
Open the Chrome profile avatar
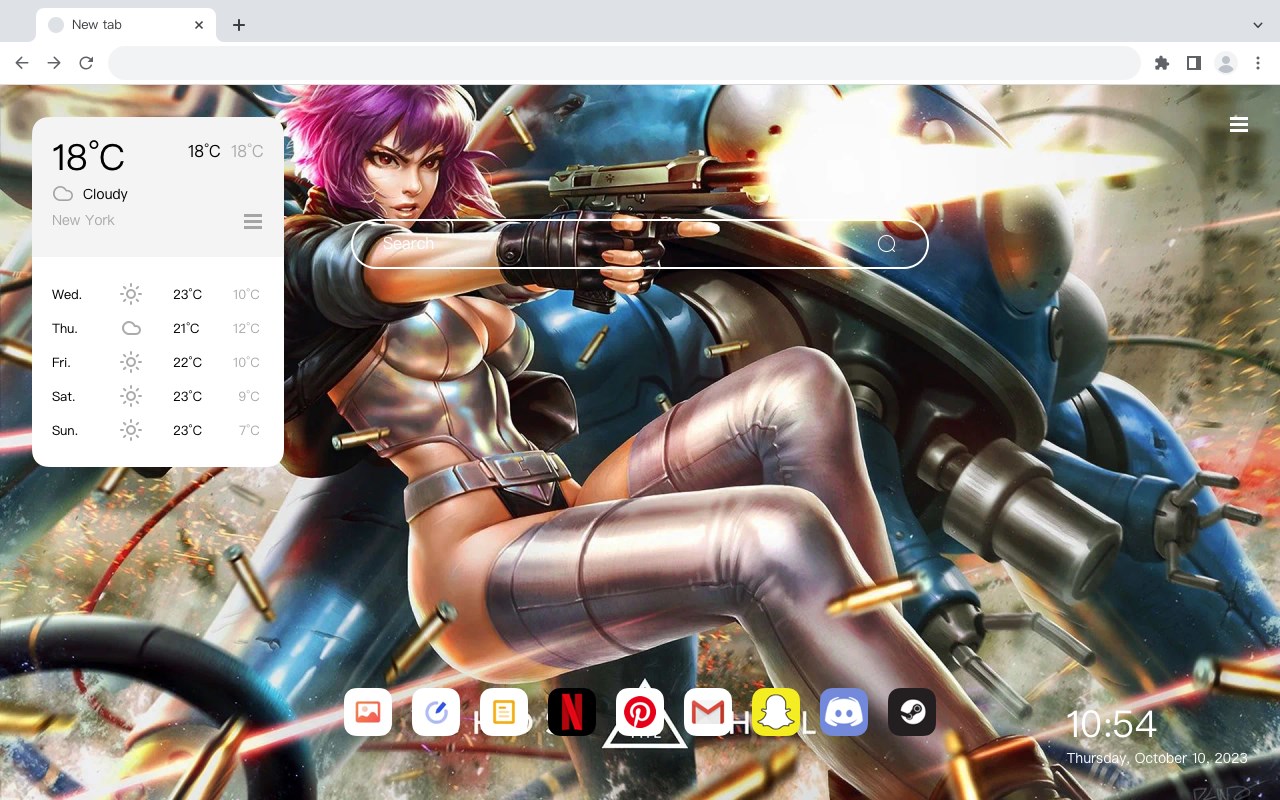(x=1226, y=63)
